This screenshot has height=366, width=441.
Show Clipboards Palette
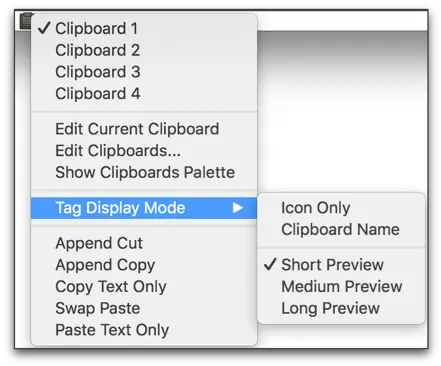(x=144, y=172)
